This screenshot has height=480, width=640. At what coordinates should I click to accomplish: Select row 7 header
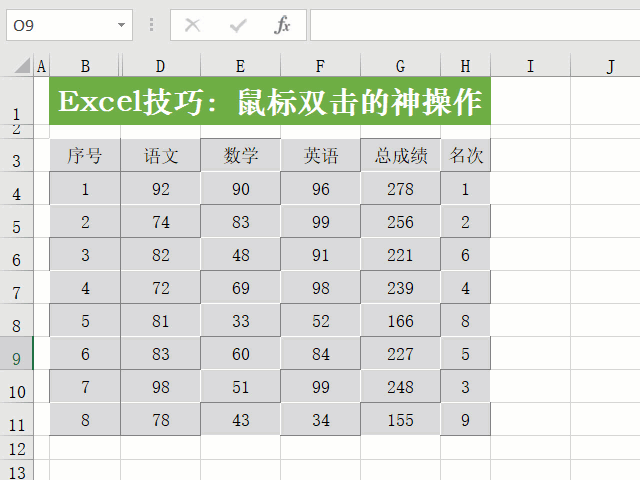pos(16,287)
